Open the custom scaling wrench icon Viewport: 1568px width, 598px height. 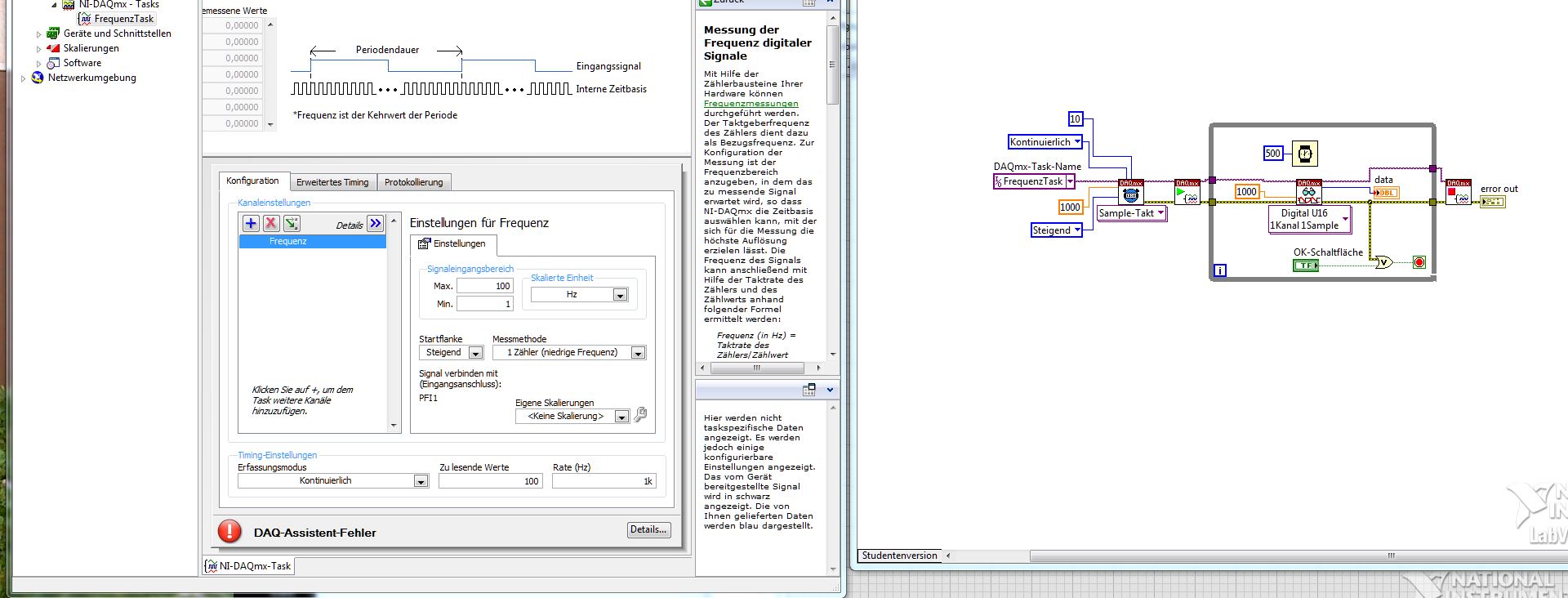[x=641, y=415]
